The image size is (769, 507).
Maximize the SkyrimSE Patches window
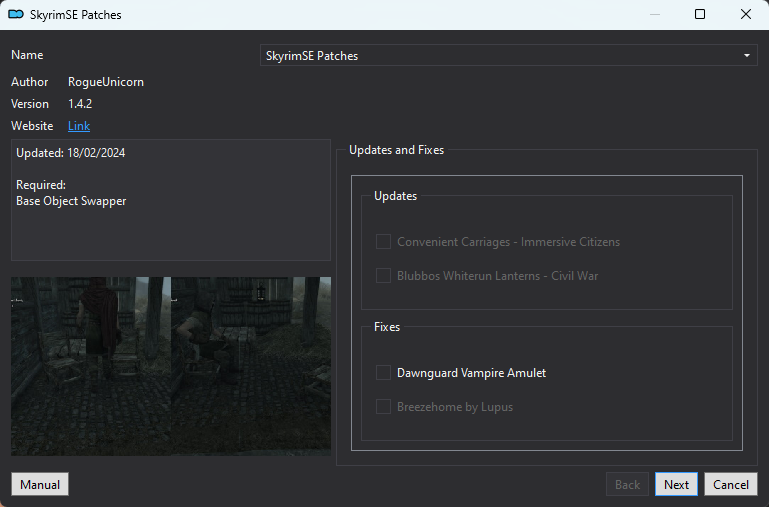coord(700,14)
